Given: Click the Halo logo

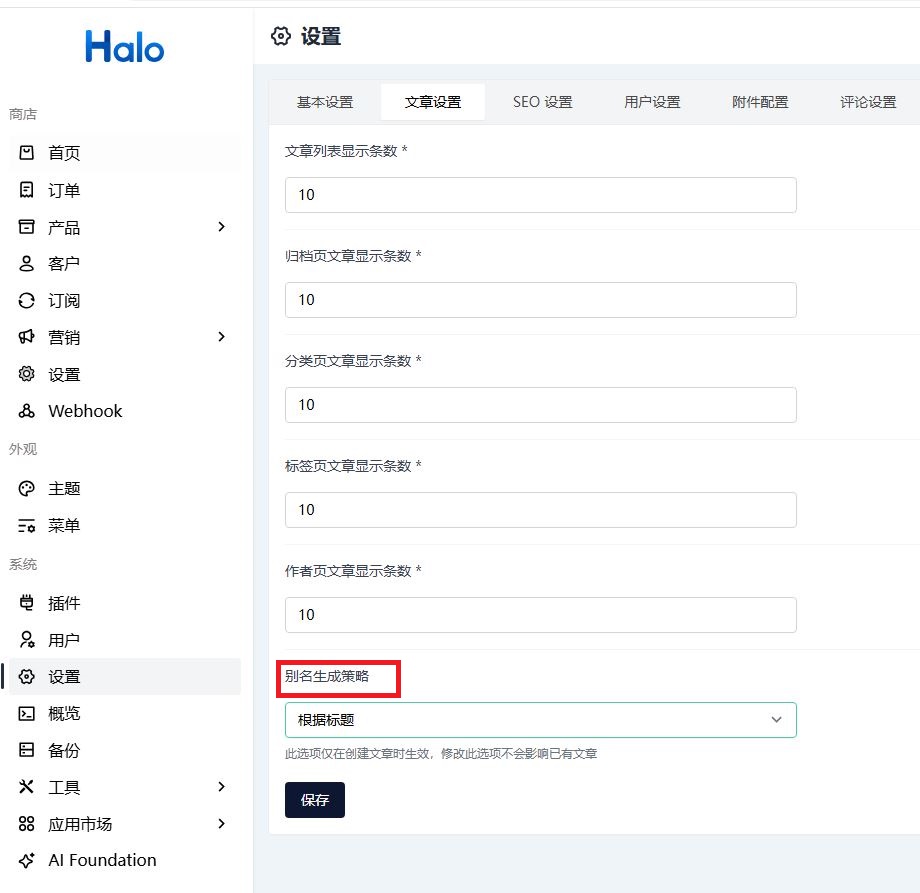Looking at the screenshot, I should pos(125,47).
